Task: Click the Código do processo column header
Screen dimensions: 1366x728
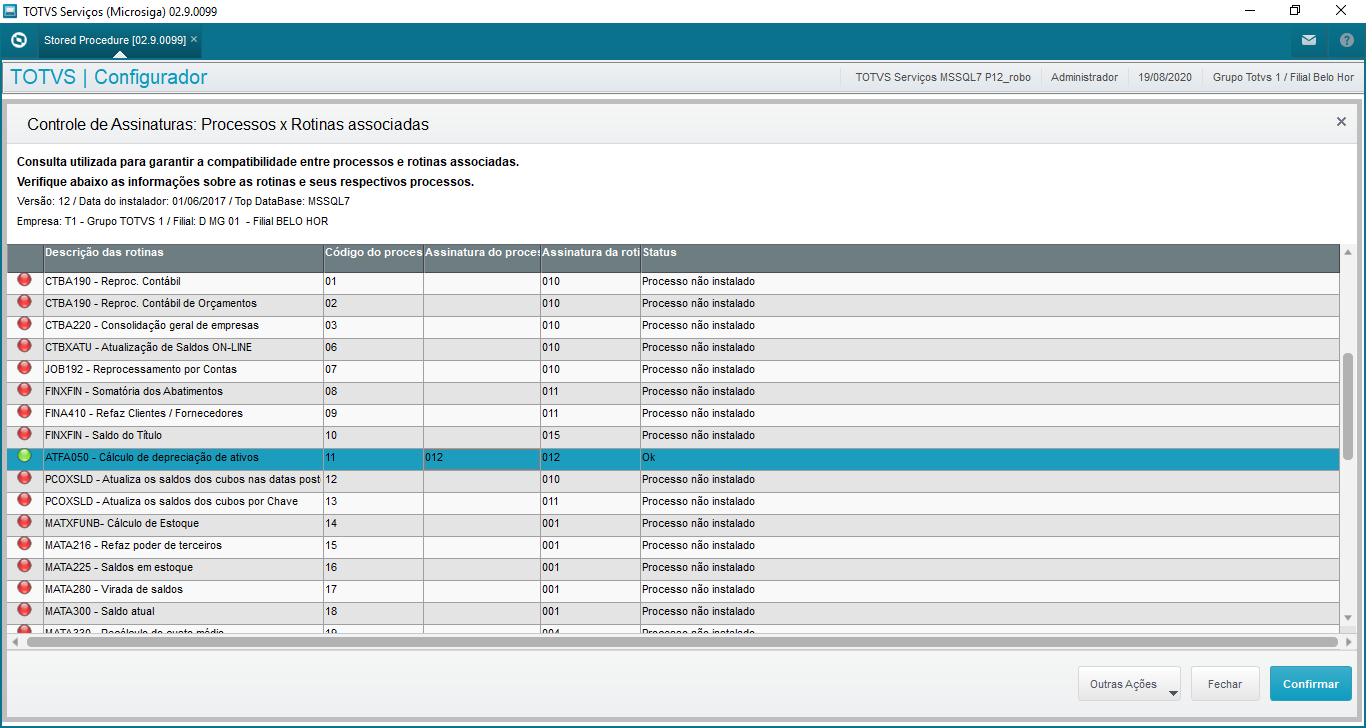Action: pyautogui.click(x=373, y=257)
